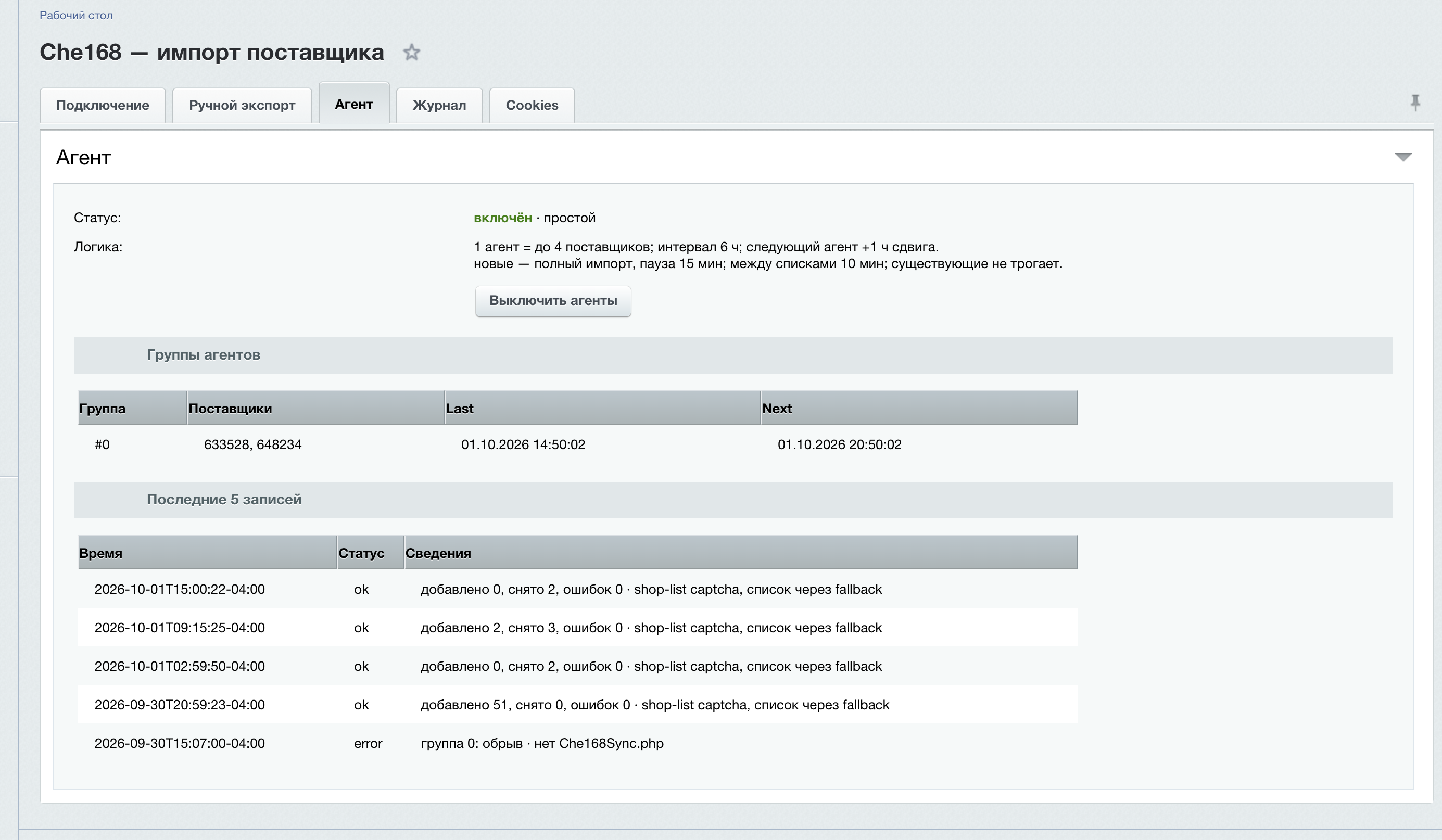Click the Группы агентов section heading

(203, 355)
